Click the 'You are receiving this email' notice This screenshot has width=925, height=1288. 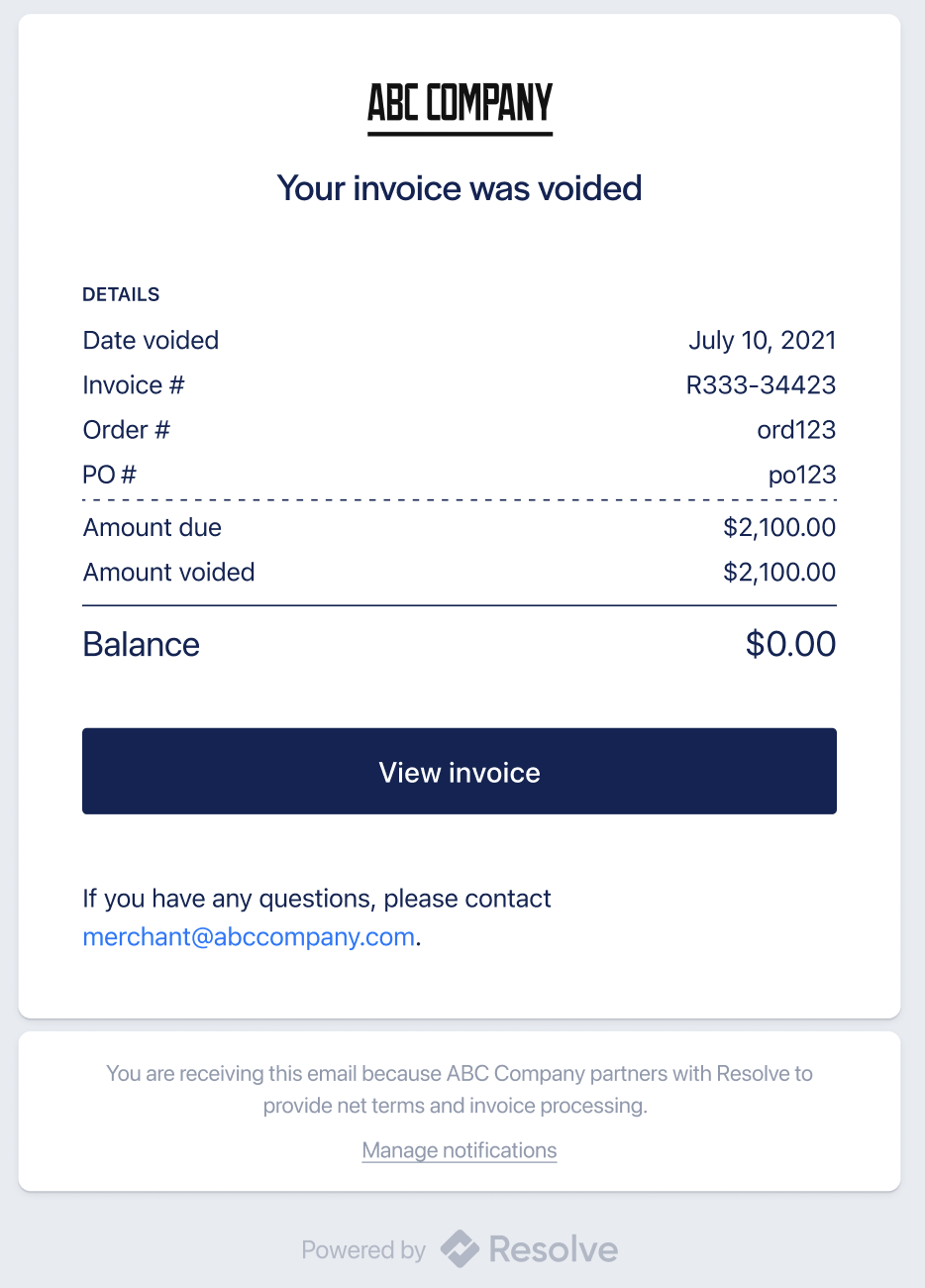(x=460, y=1090)
